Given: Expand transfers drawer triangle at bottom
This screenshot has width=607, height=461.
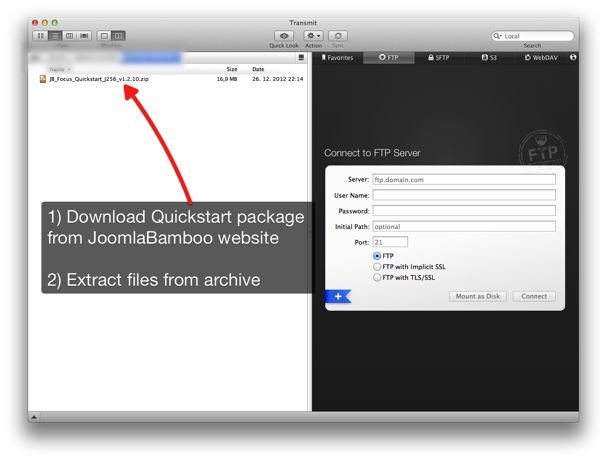Looking at the screenshot, I should 34,417.
